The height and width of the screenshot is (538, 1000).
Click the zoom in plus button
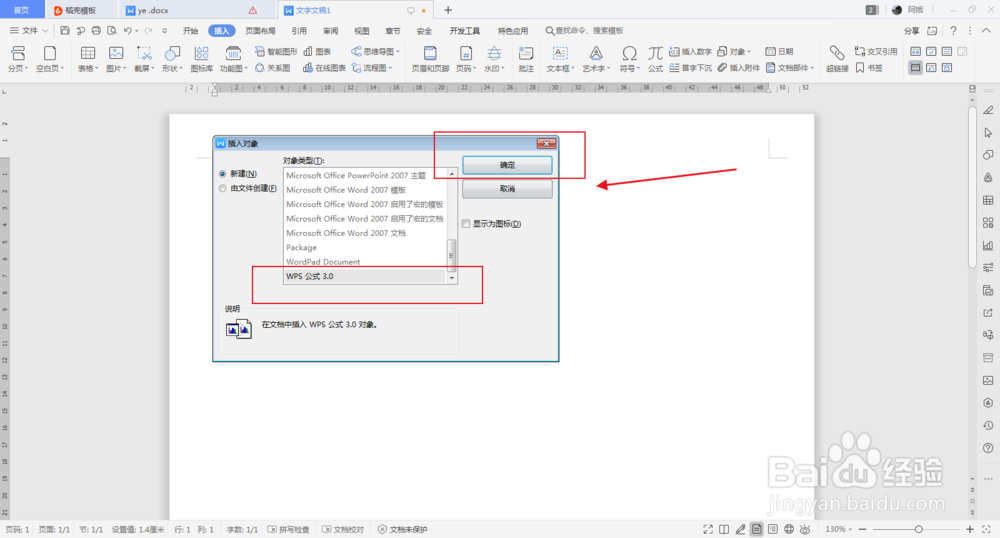(x=970, y=530)
